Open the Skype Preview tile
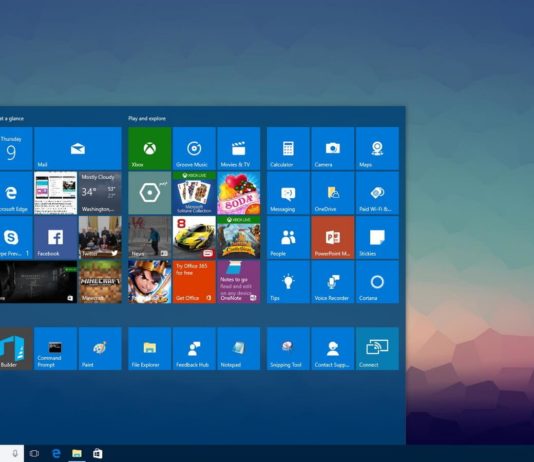 coord(16,238)
